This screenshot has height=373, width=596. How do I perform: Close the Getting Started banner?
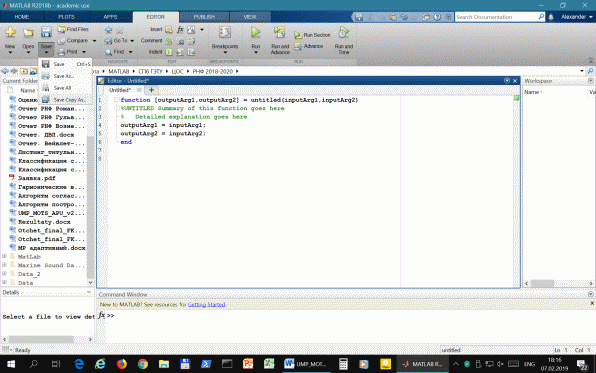[592, 303]
